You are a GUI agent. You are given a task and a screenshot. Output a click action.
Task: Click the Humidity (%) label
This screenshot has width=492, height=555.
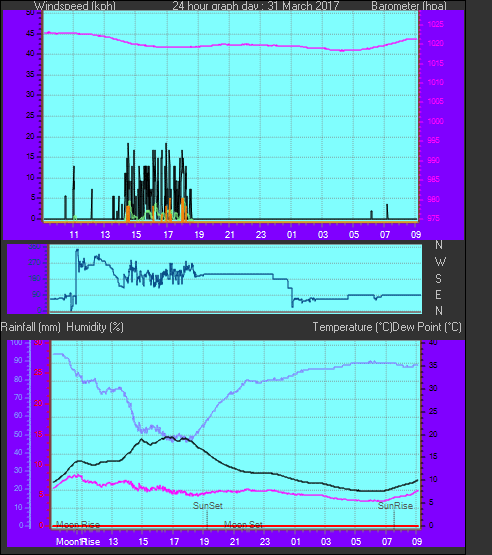point(95,327)
